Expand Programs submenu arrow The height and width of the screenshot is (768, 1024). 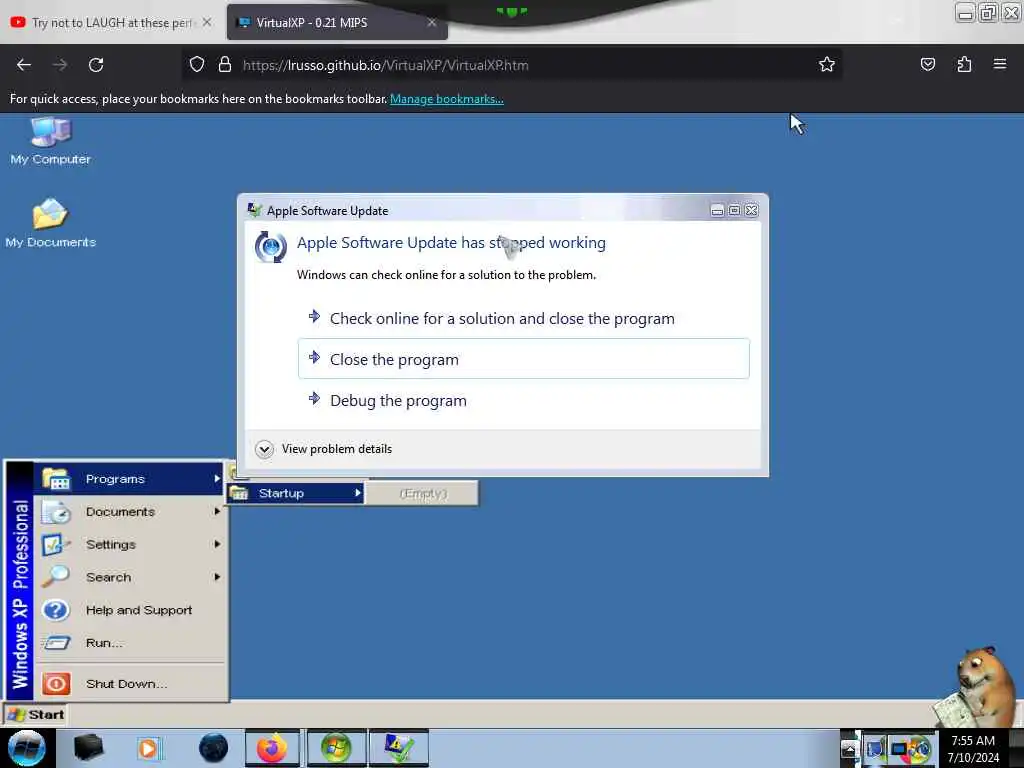[x=217, y=479]
